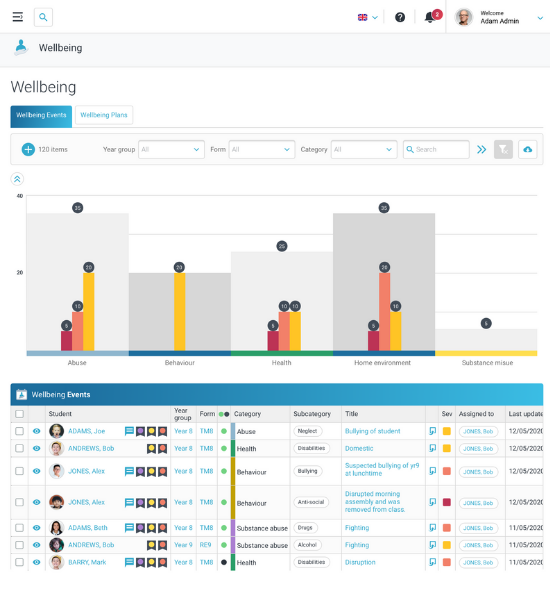Sort by the Category column header
550x600 pixels.
click(247, 414)
